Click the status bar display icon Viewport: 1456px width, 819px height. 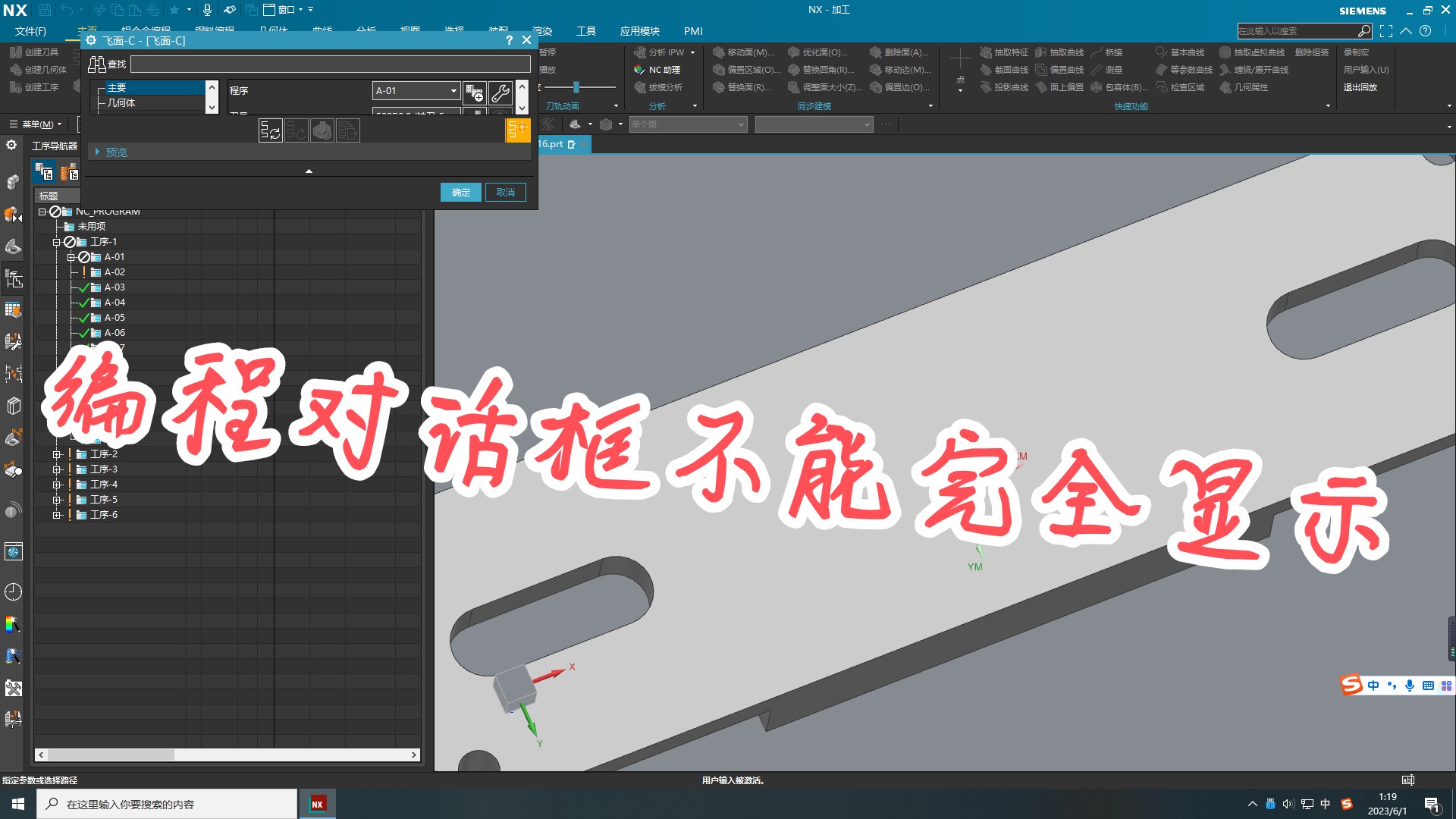[1408, 780]
